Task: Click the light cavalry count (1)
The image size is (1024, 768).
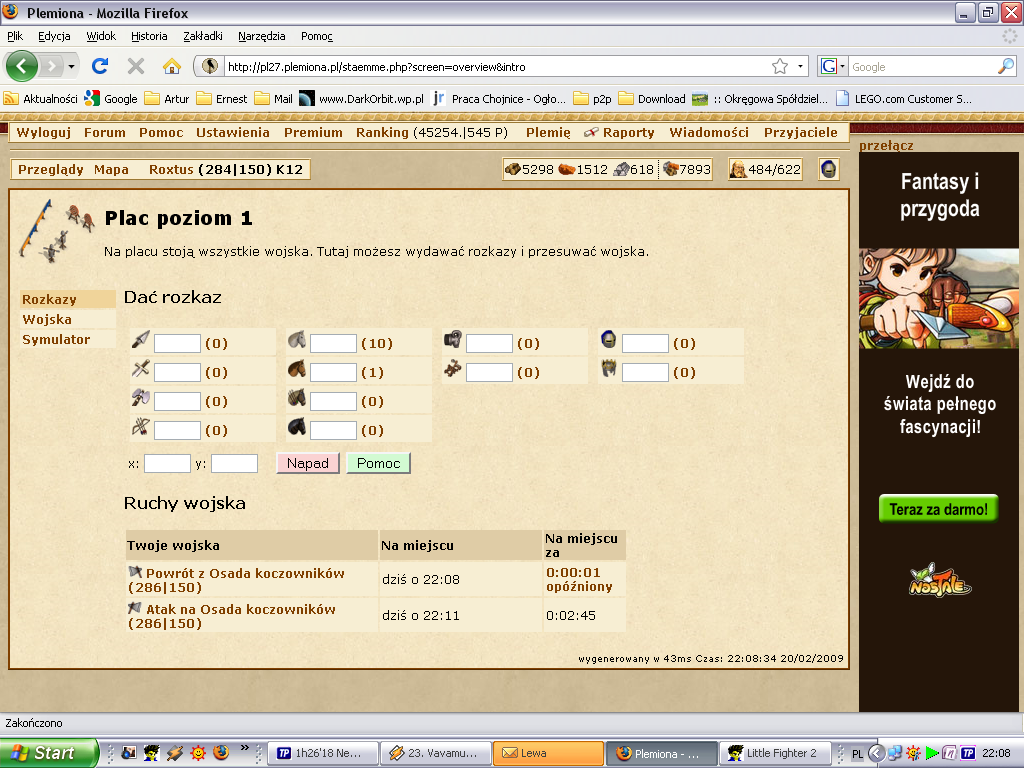Action: point(372,372)
